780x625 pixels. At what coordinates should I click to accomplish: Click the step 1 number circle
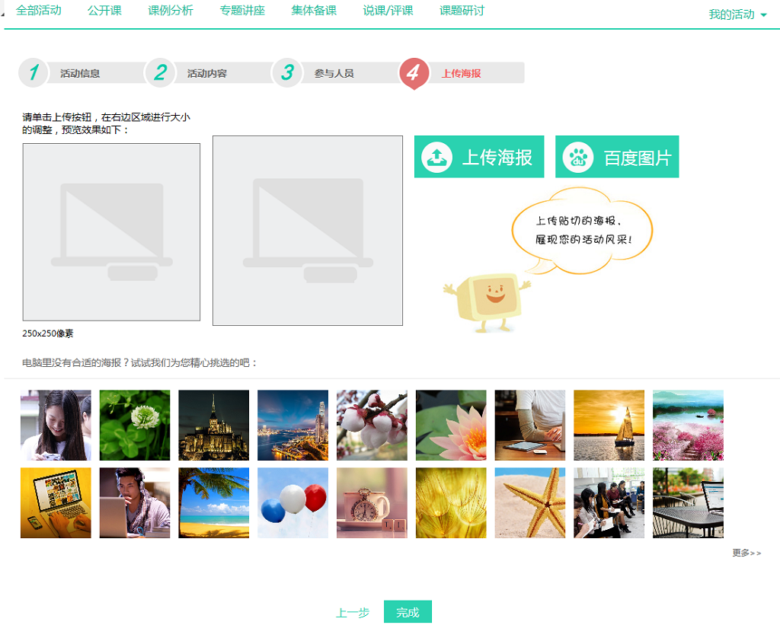[33, 73]
